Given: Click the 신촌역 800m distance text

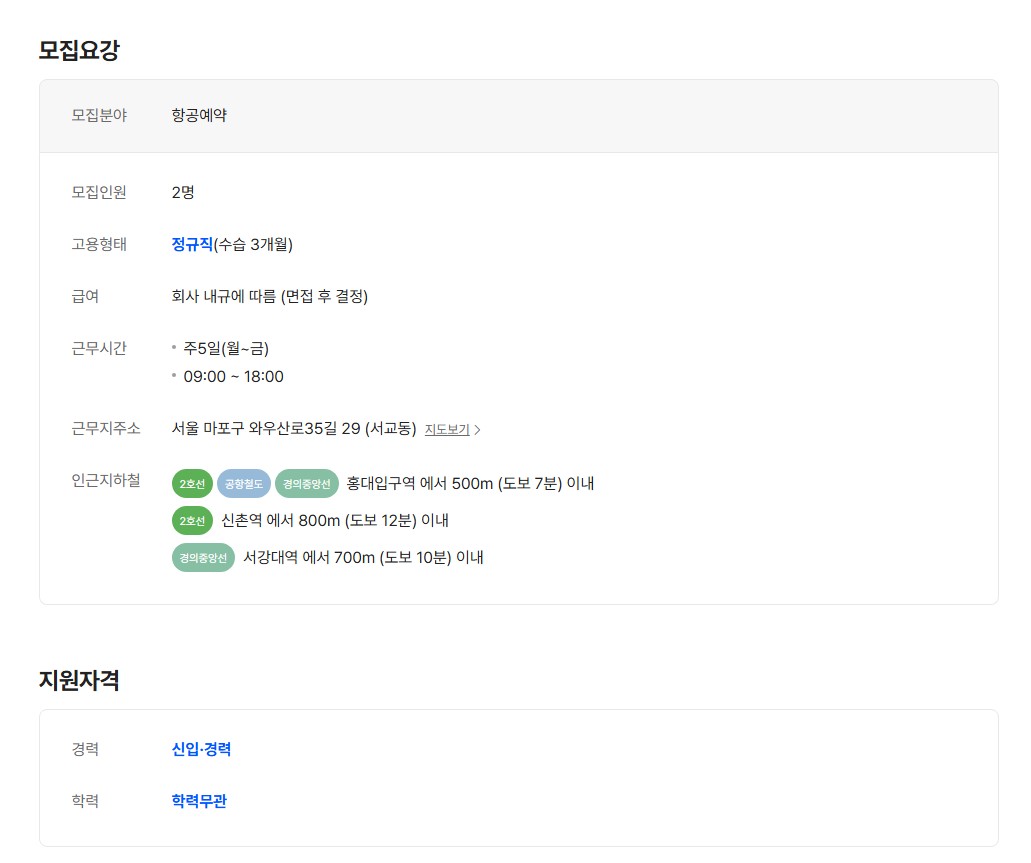Looking at the screenshot, I should coord(335,521).
